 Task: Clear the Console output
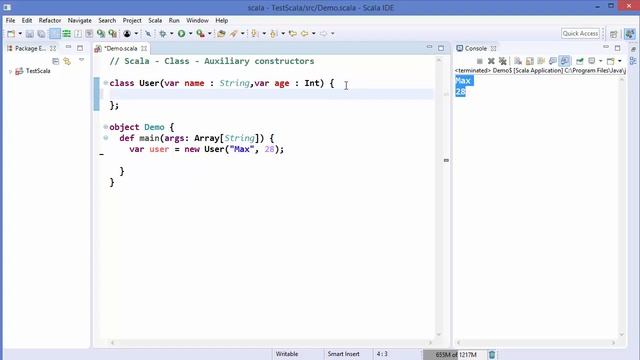[x=518, y=61]
